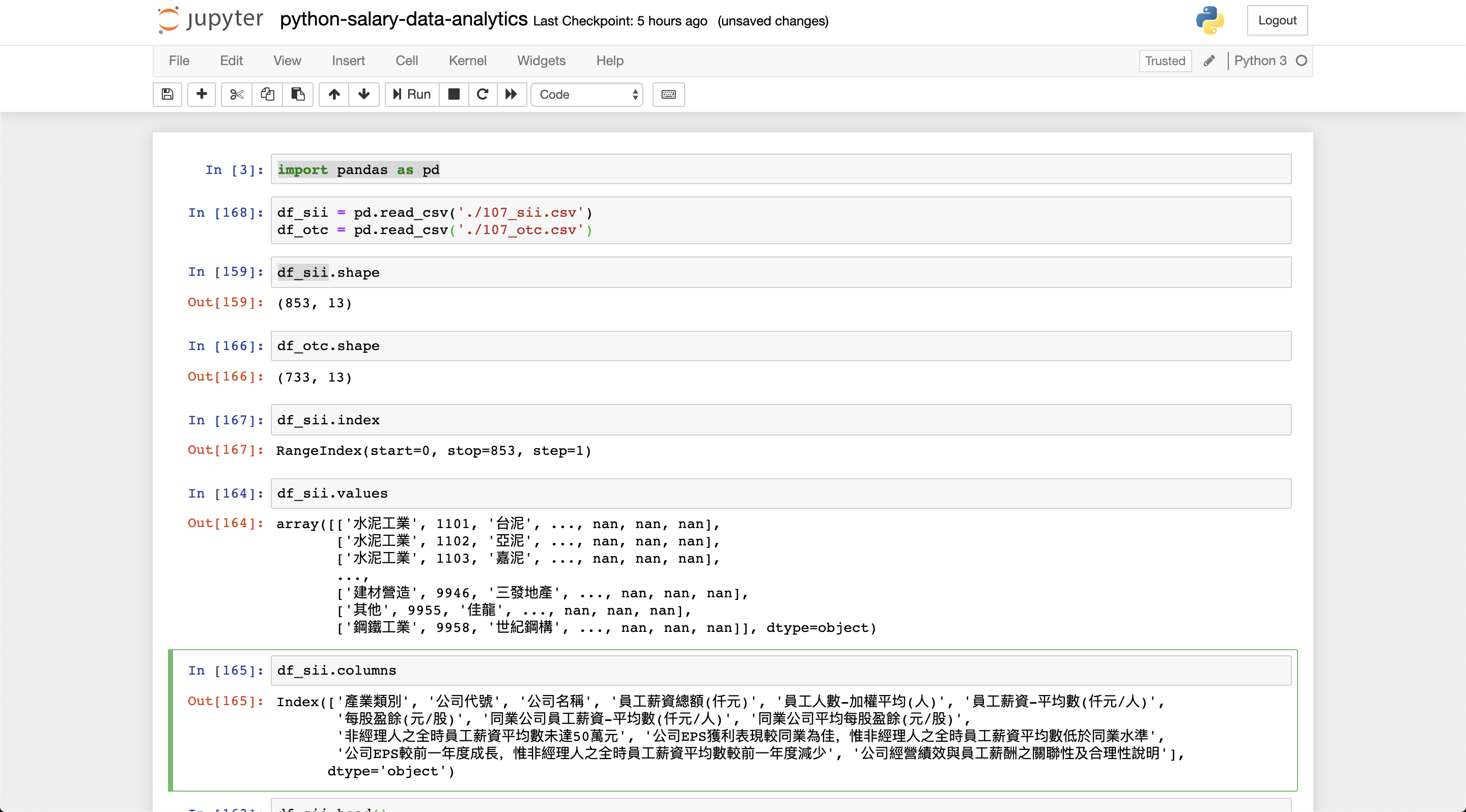The width and height of the screenshot is (1466, 812).
Task: Click into the df_otc.shape cell
Action: 781,346
